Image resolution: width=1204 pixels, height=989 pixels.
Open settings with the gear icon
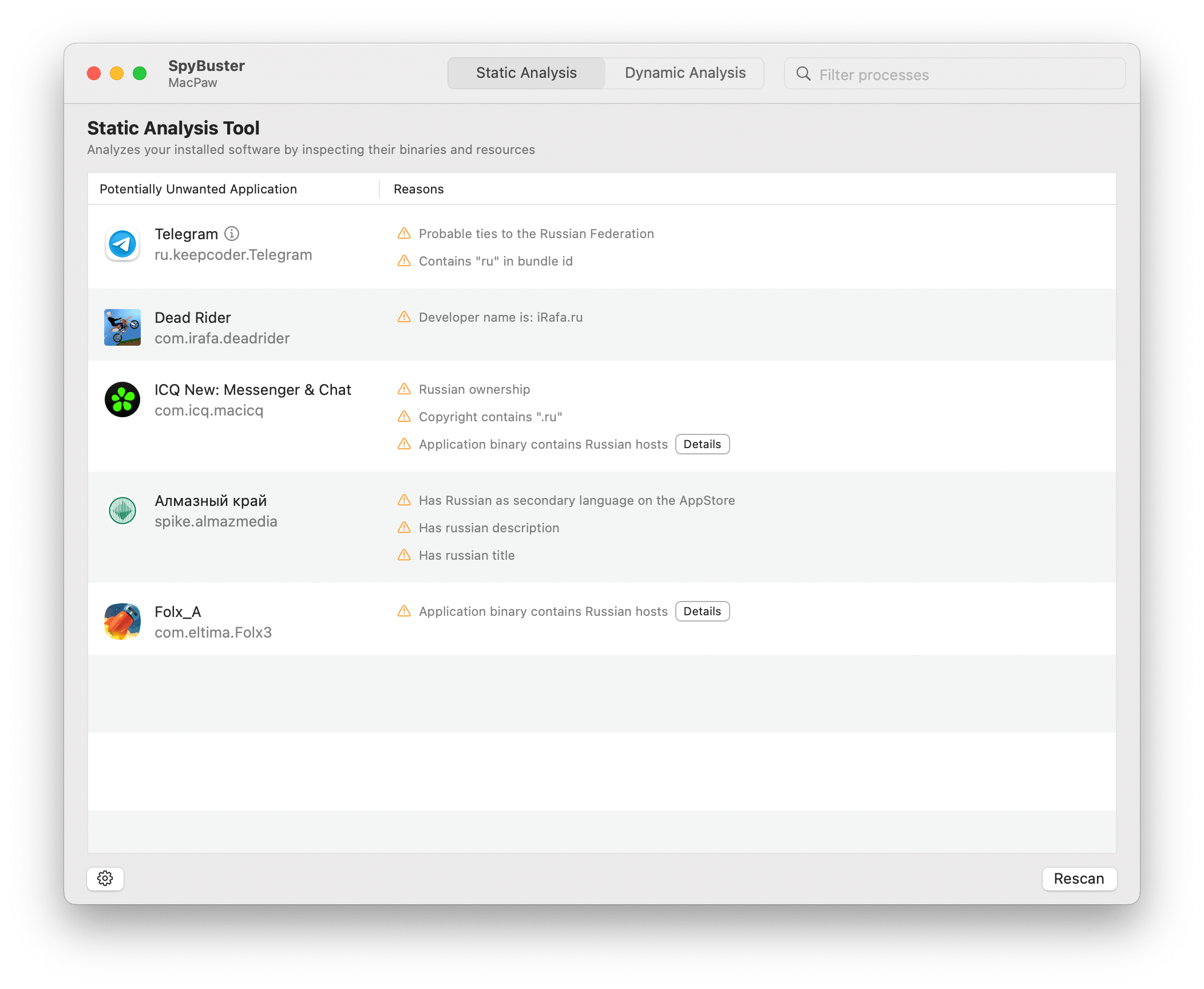105,879
